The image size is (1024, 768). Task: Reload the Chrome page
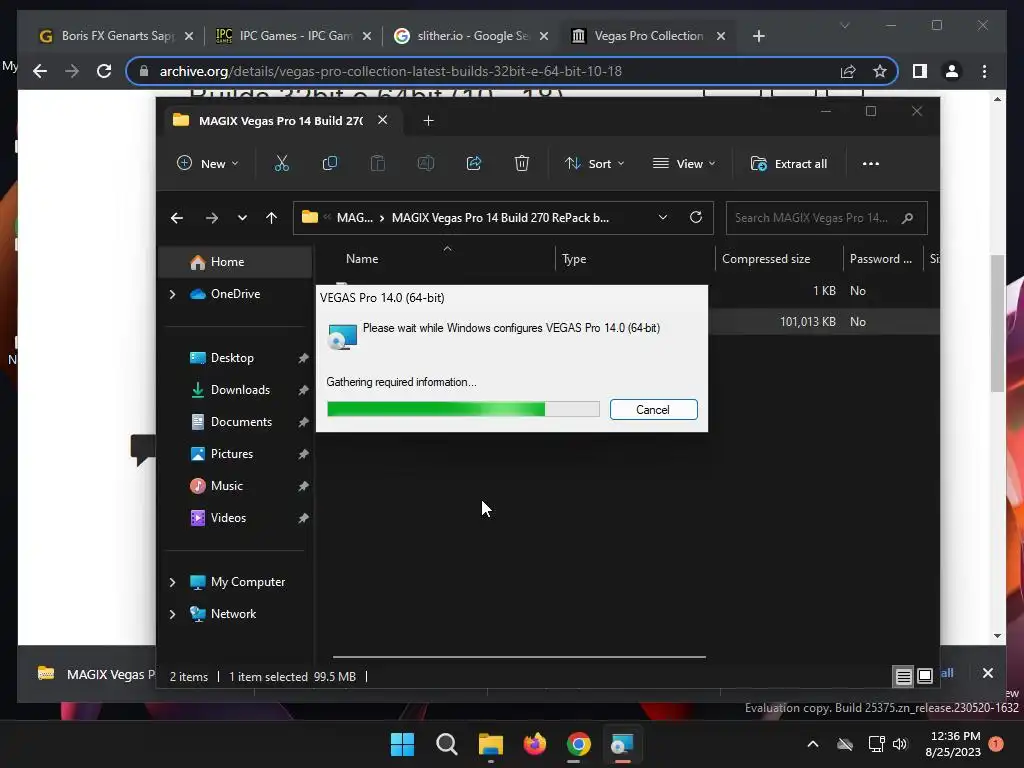(x=104, y=71)
